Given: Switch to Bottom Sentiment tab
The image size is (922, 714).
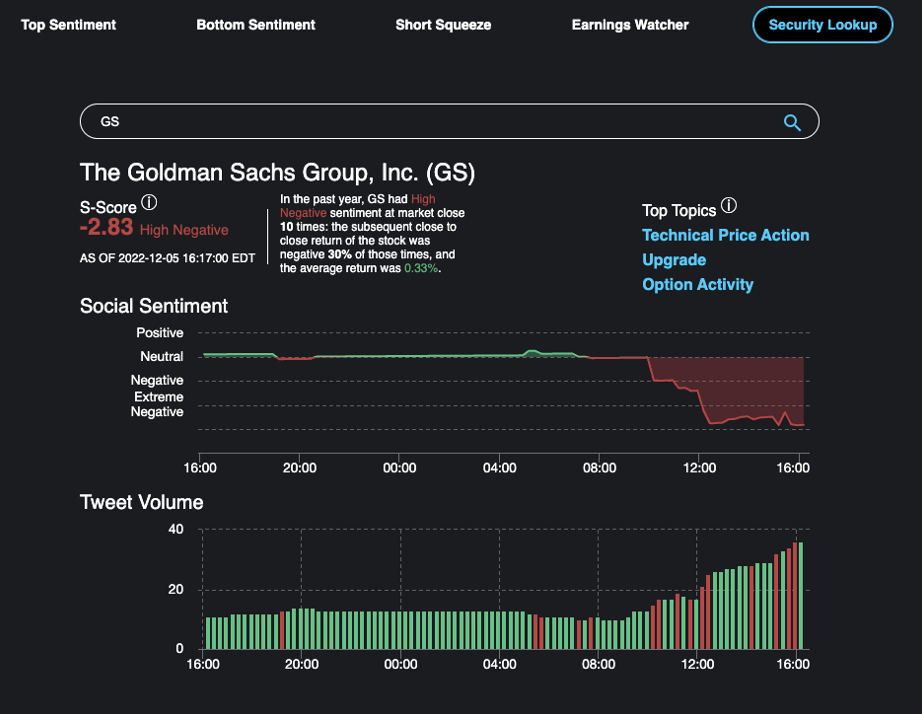Looking at the screenshot, I should coord(256,25).
